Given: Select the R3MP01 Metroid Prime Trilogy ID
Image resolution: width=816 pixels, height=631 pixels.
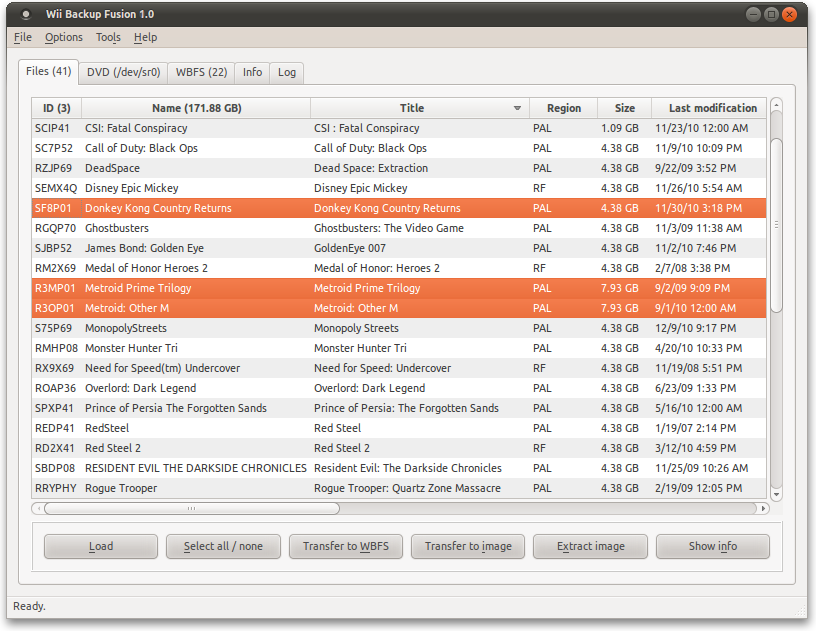Looking at the screenshot, I should click(x=55, y=288).
